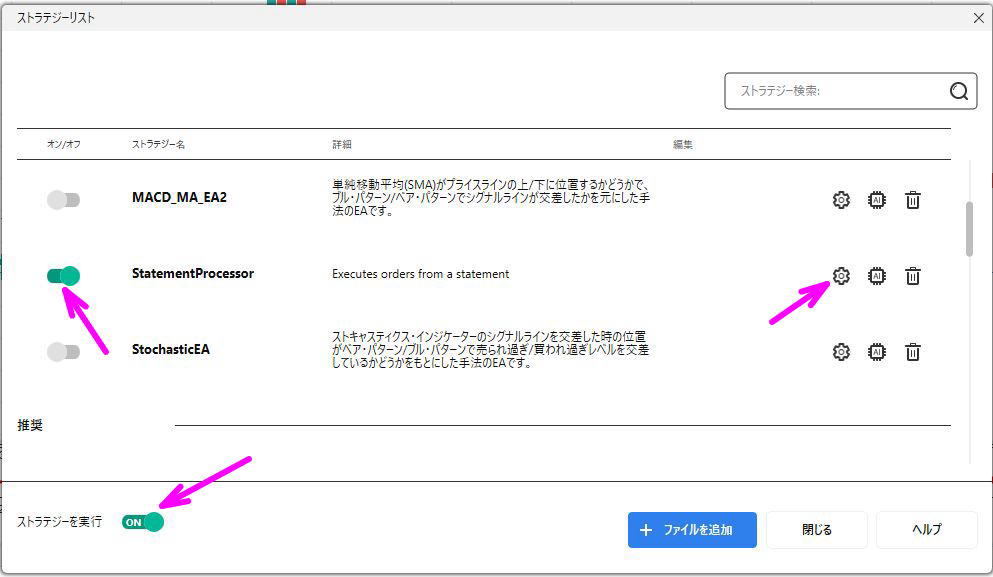Select the StochasticEA strategy name
Viewport: 993px width, 577px height.
click(x=171, y=350)
